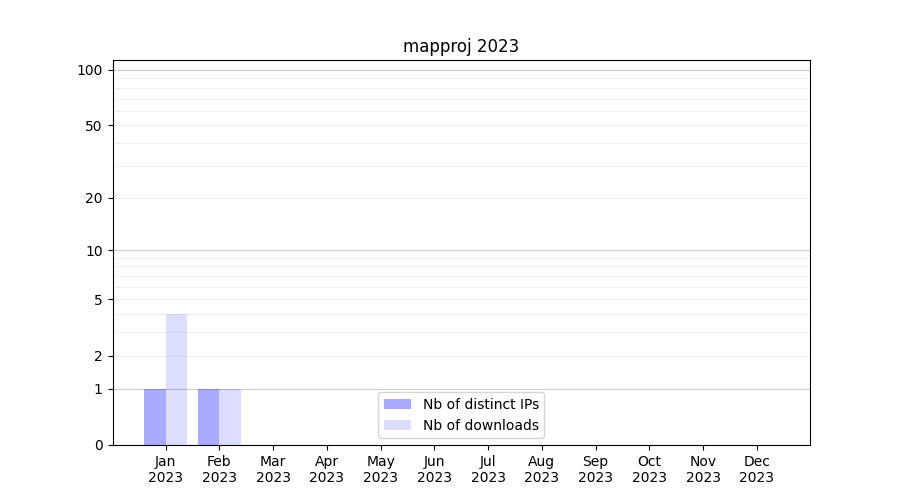Click the 'mapproj 2023' chart title
The width and height of the screenshot is (900, 500).
tap(460, 46)
